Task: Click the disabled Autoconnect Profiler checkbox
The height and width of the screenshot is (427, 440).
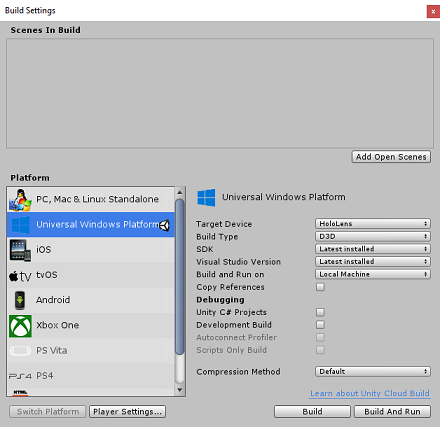Action: (x=320, y=337)
